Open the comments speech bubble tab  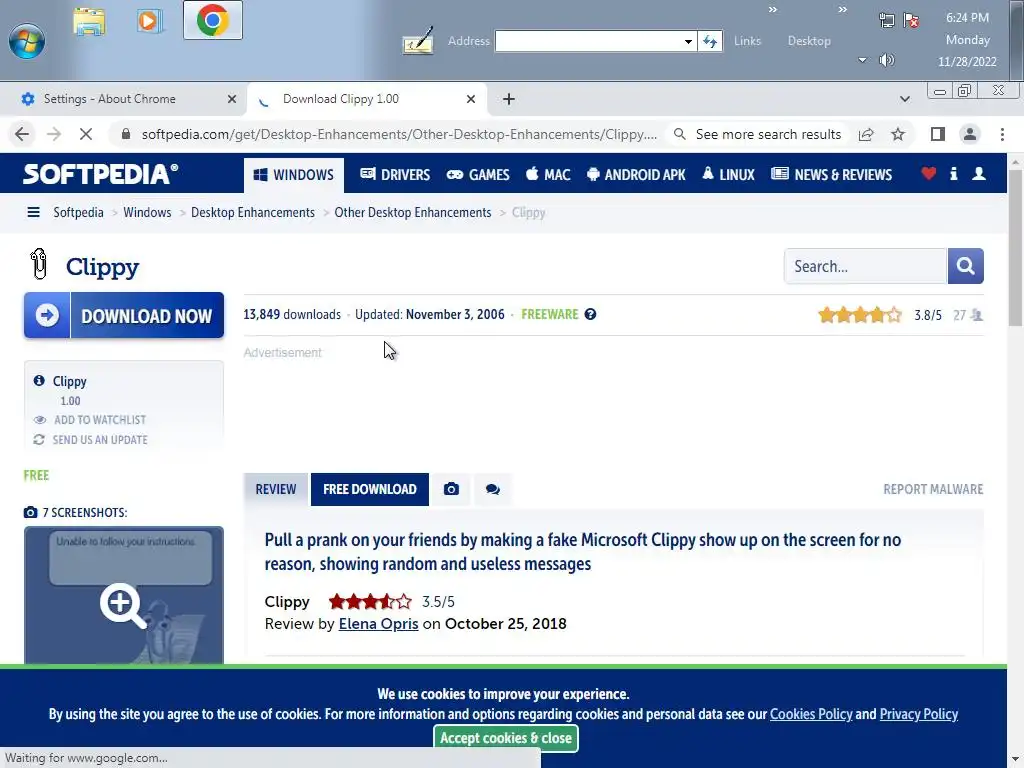(493, 489)
